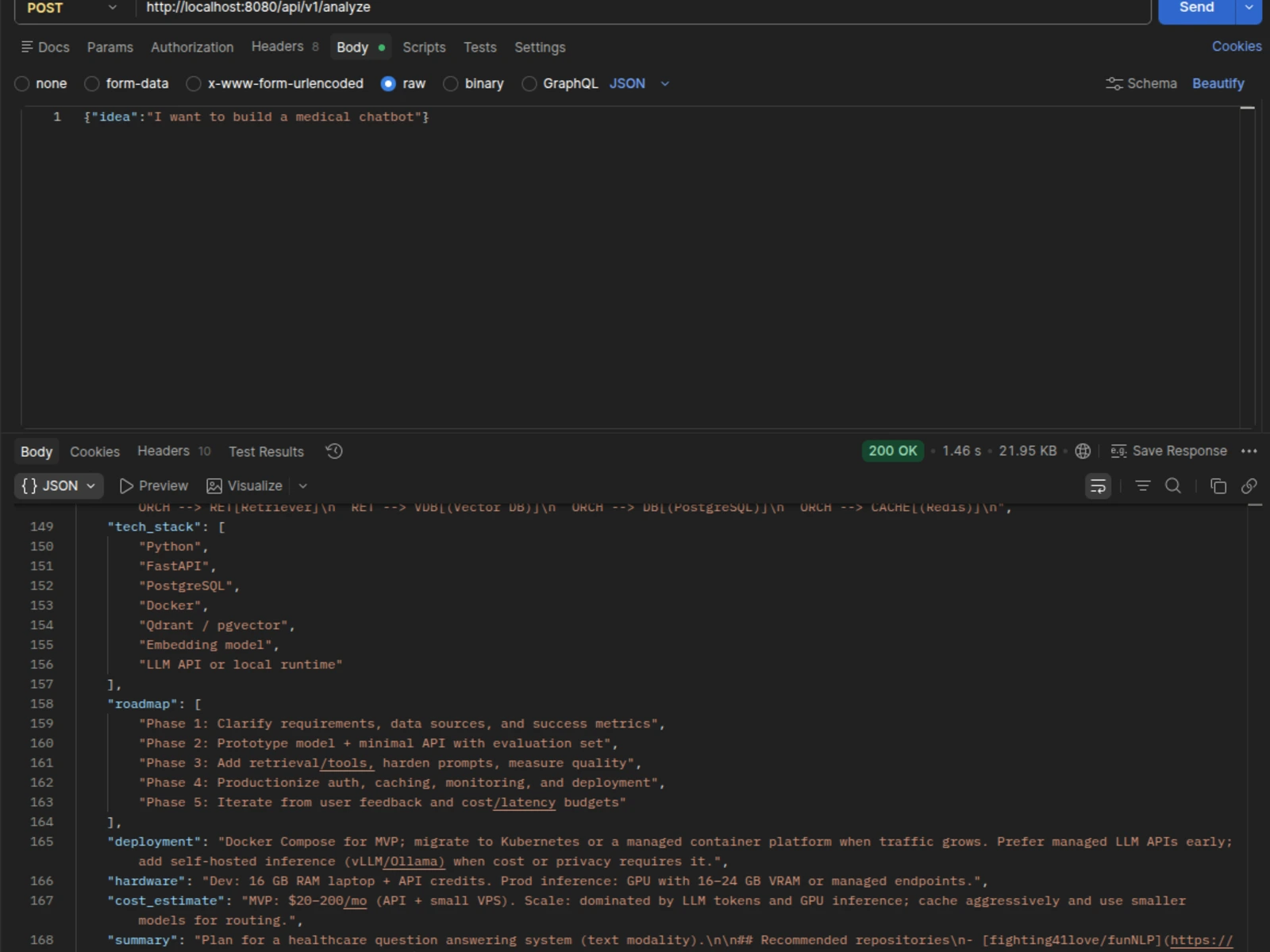Choose GraphQL body type
1270x952 pixels.
(560, 83)
